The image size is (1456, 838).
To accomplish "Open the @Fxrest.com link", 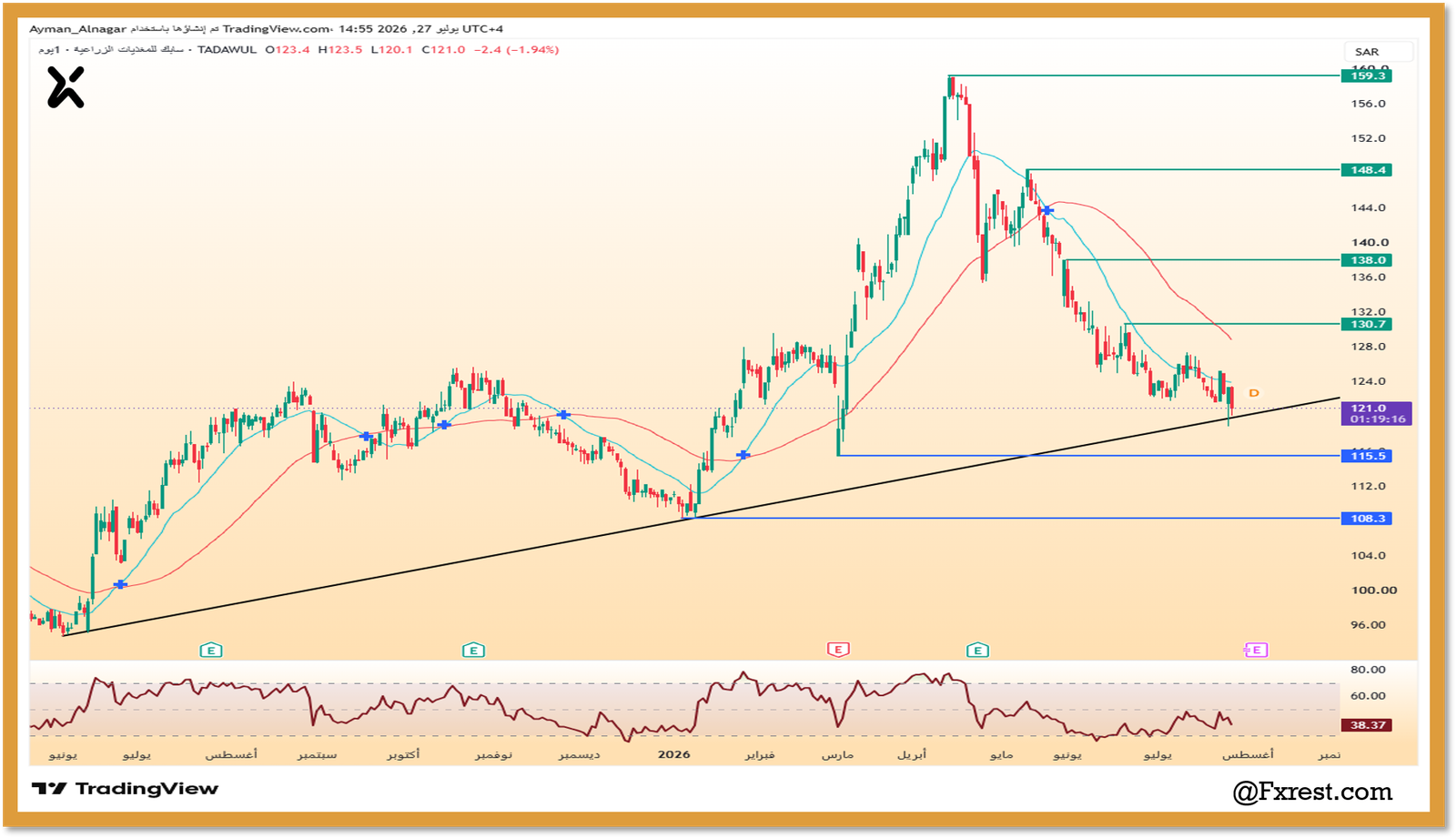I will point(1312,792).
